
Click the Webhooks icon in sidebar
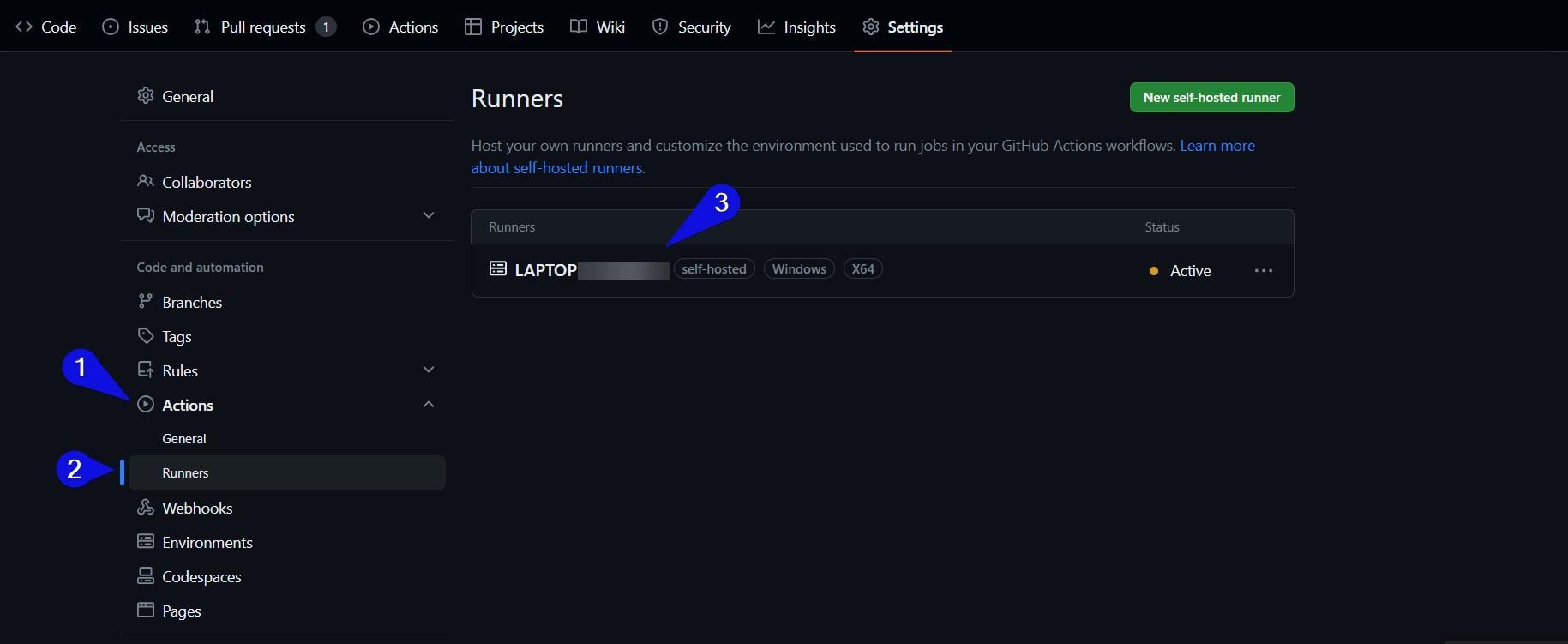click(146, 508)
